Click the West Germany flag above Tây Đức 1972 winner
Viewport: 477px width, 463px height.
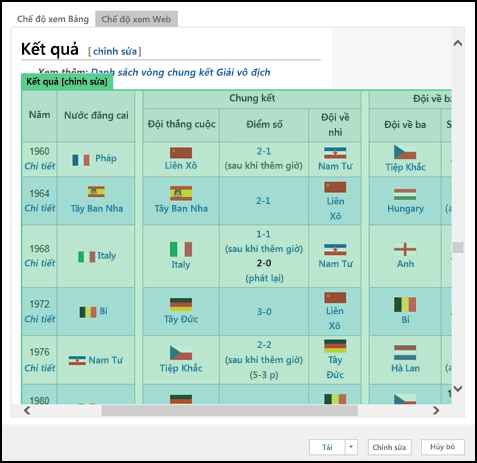click(x=181, y=305)
